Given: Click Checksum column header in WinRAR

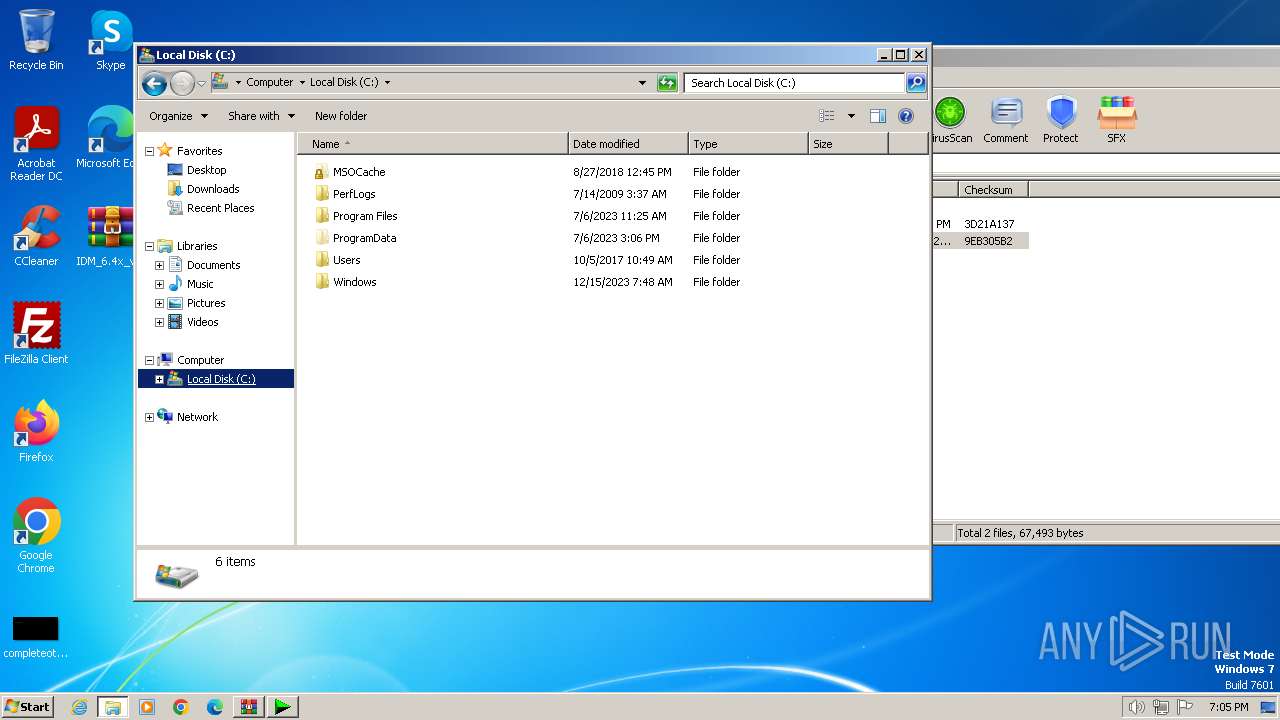Looking at the screenshot, I should (993, 189).
